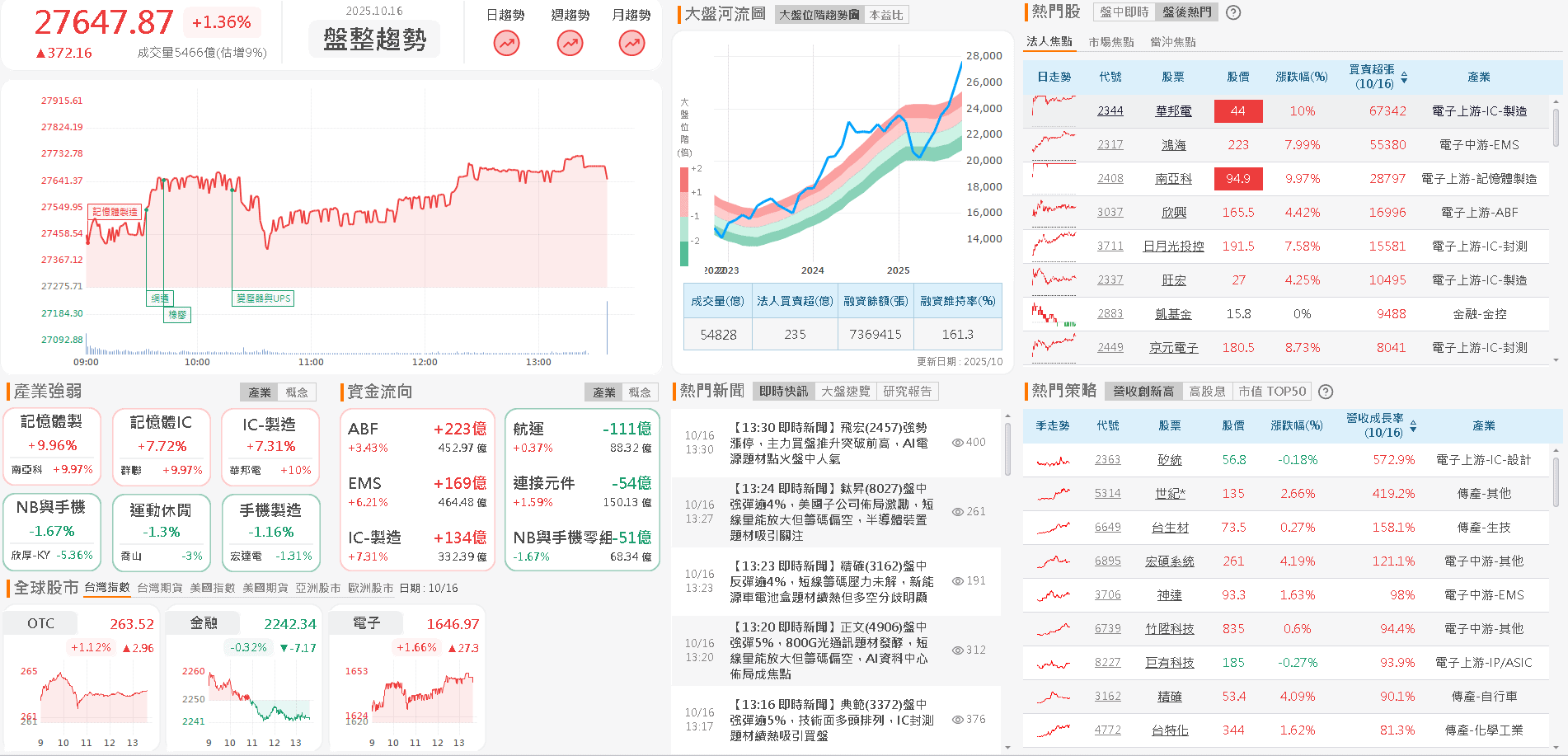Click the eye icon showing 191 views
This screenshot has width=1568, height=756.
tap(958, 581)
